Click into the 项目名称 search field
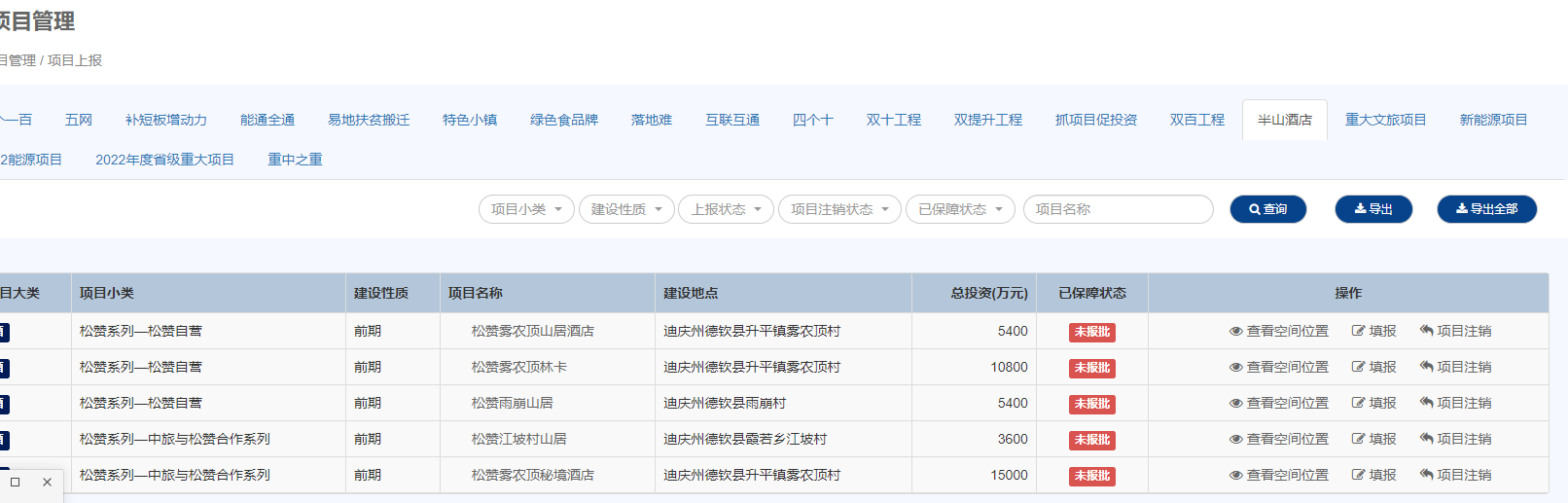This screenshot has height=503, width=1568. pos(1118,209)
